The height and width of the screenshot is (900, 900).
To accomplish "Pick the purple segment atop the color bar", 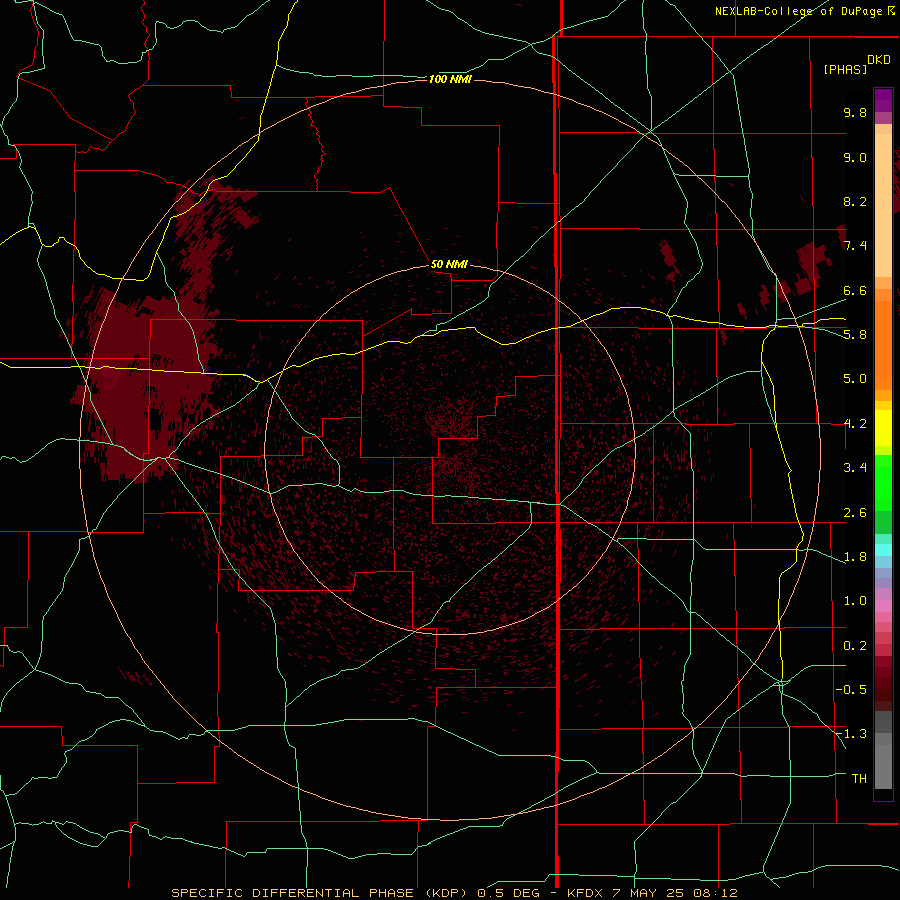I will pos(883,100).
